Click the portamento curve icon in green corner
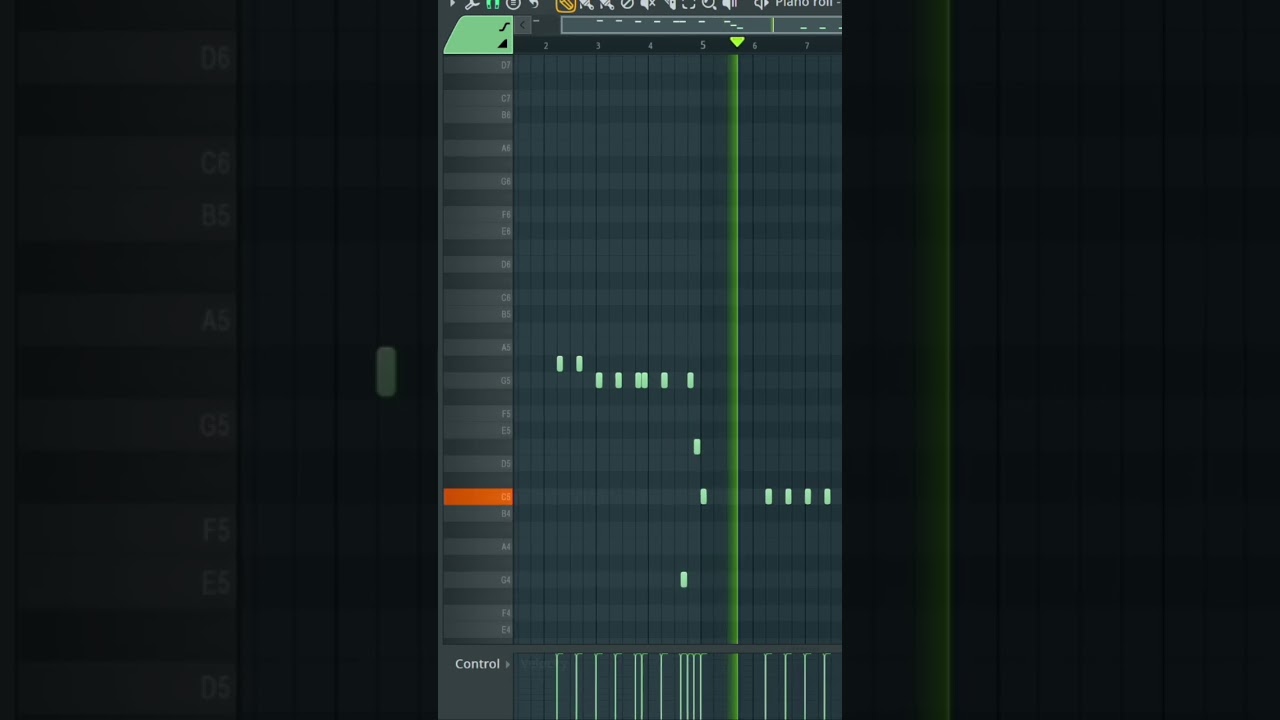 point(504,27)
